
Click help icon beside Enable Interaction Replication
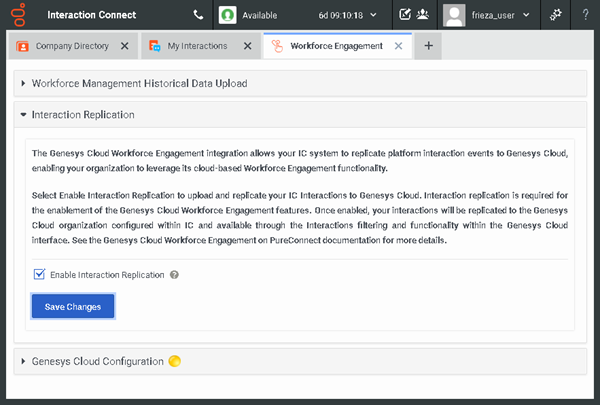(174, 275)
